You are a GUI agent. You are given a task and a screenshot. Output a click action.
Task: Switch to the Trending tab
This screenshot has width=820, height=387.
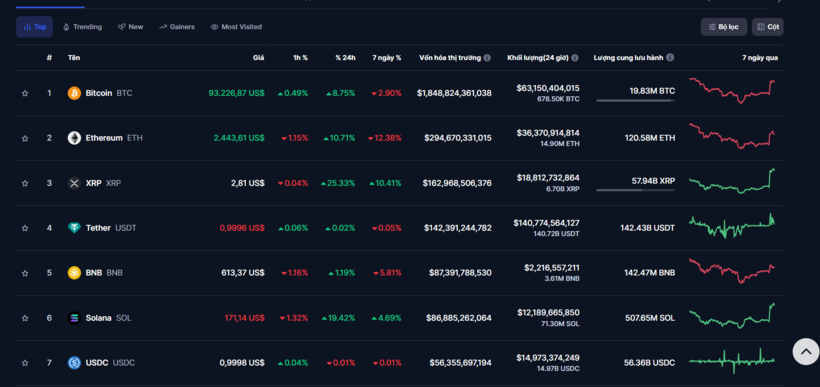pos(82,27)
